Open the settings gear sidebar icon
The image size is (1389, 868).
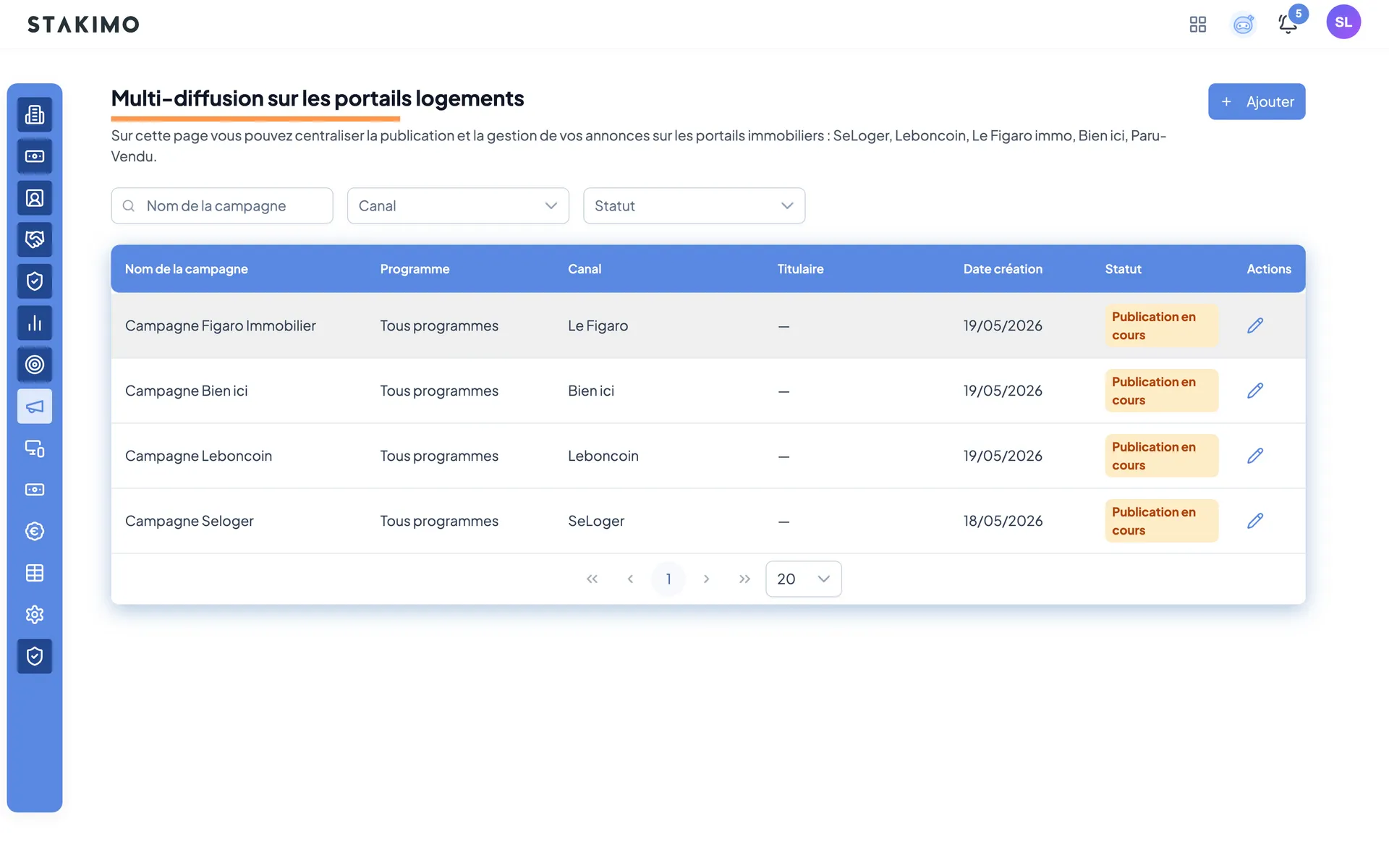[x=35, y=615]
